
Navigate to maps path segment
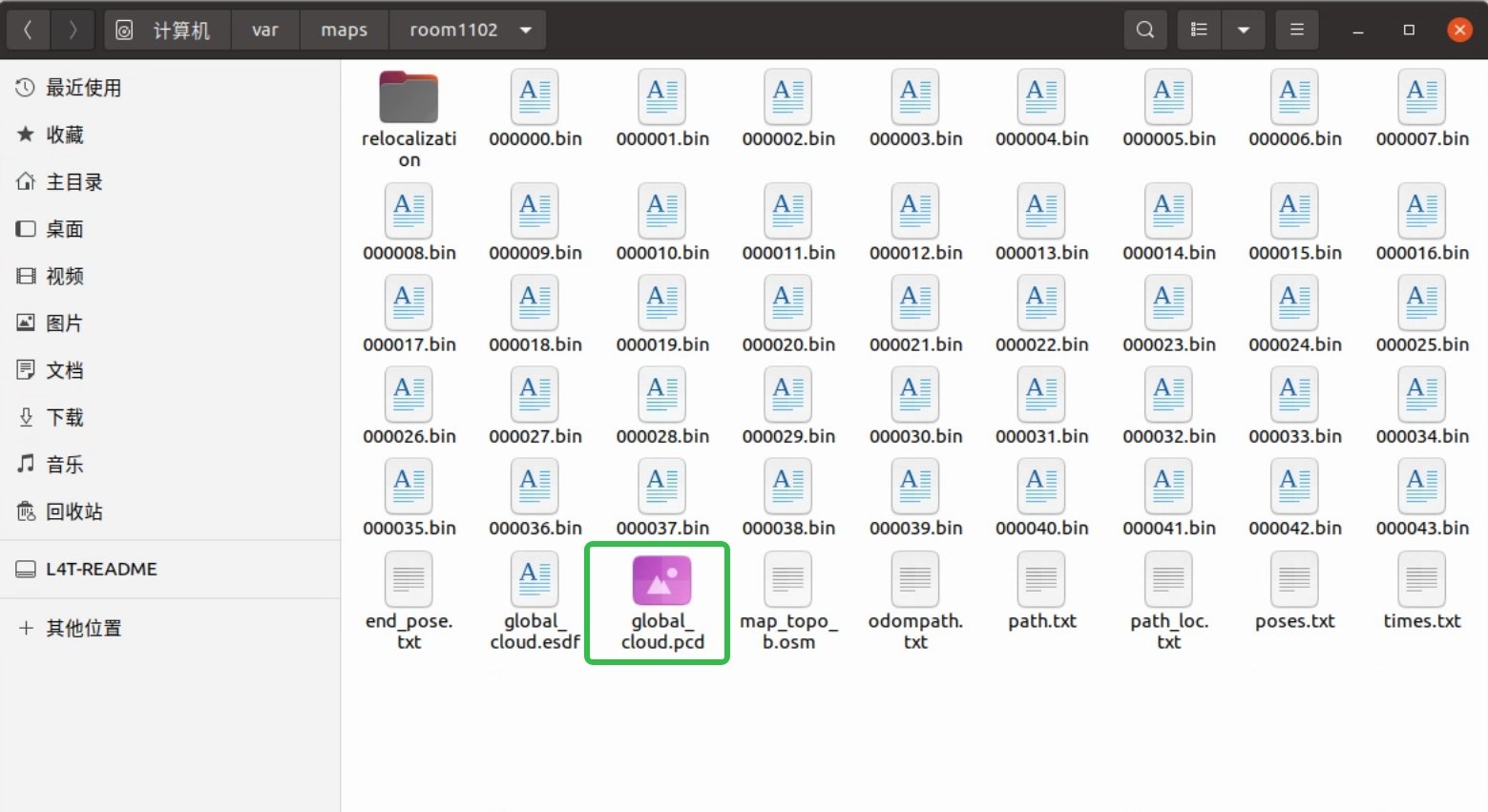click(x=344, y=30)
